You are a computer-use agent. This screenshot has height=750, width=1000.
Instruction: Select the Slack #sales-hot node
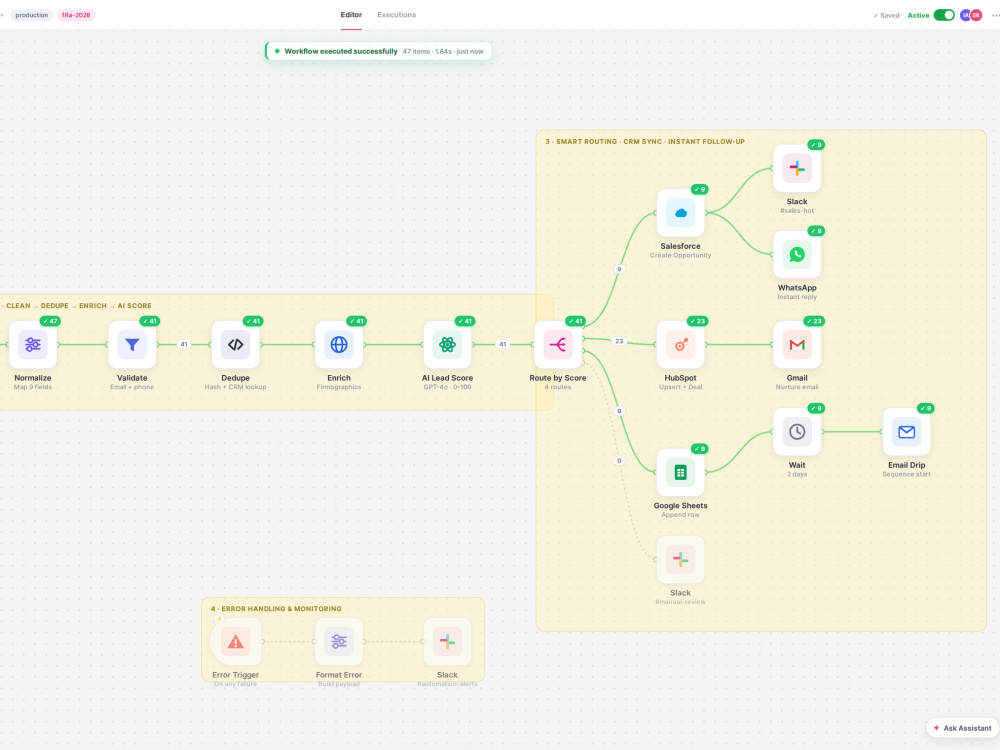coord(797,168)
